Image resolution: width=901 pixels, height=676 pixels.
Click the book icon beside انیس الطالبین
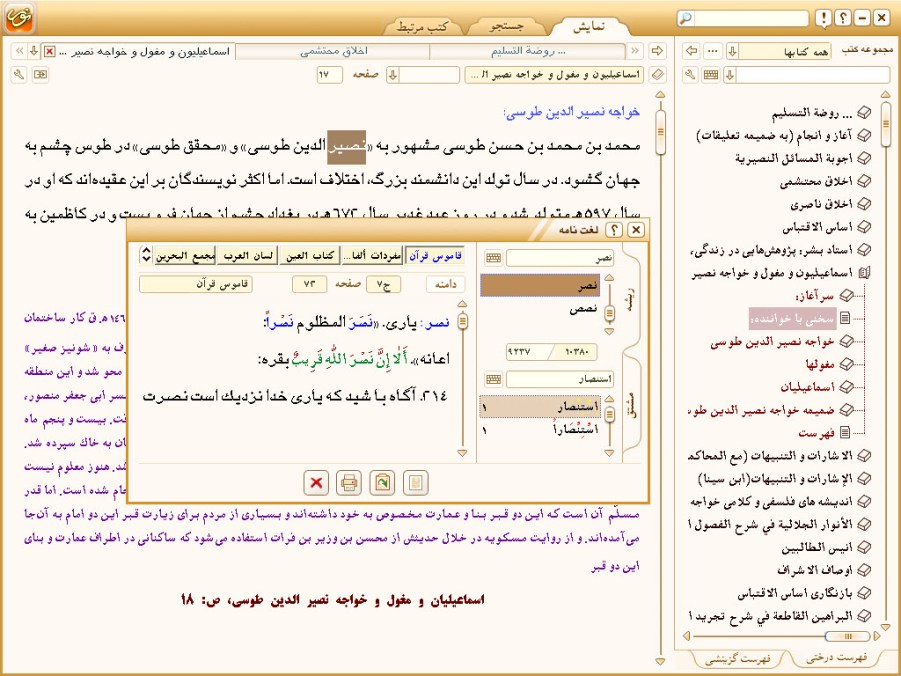coord(863,547)
